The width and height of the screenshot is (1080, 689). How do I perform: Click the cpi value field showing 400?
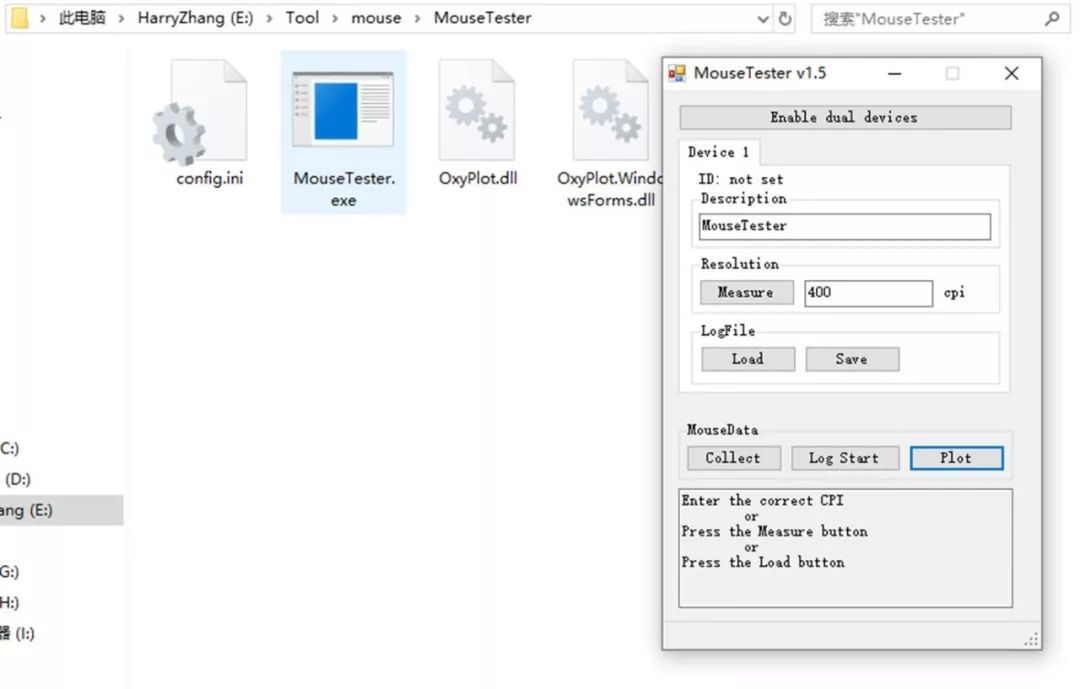pos(868,293)
